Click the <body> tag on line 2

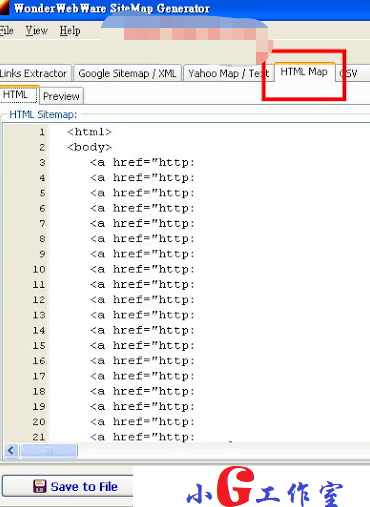click(89, 147)
